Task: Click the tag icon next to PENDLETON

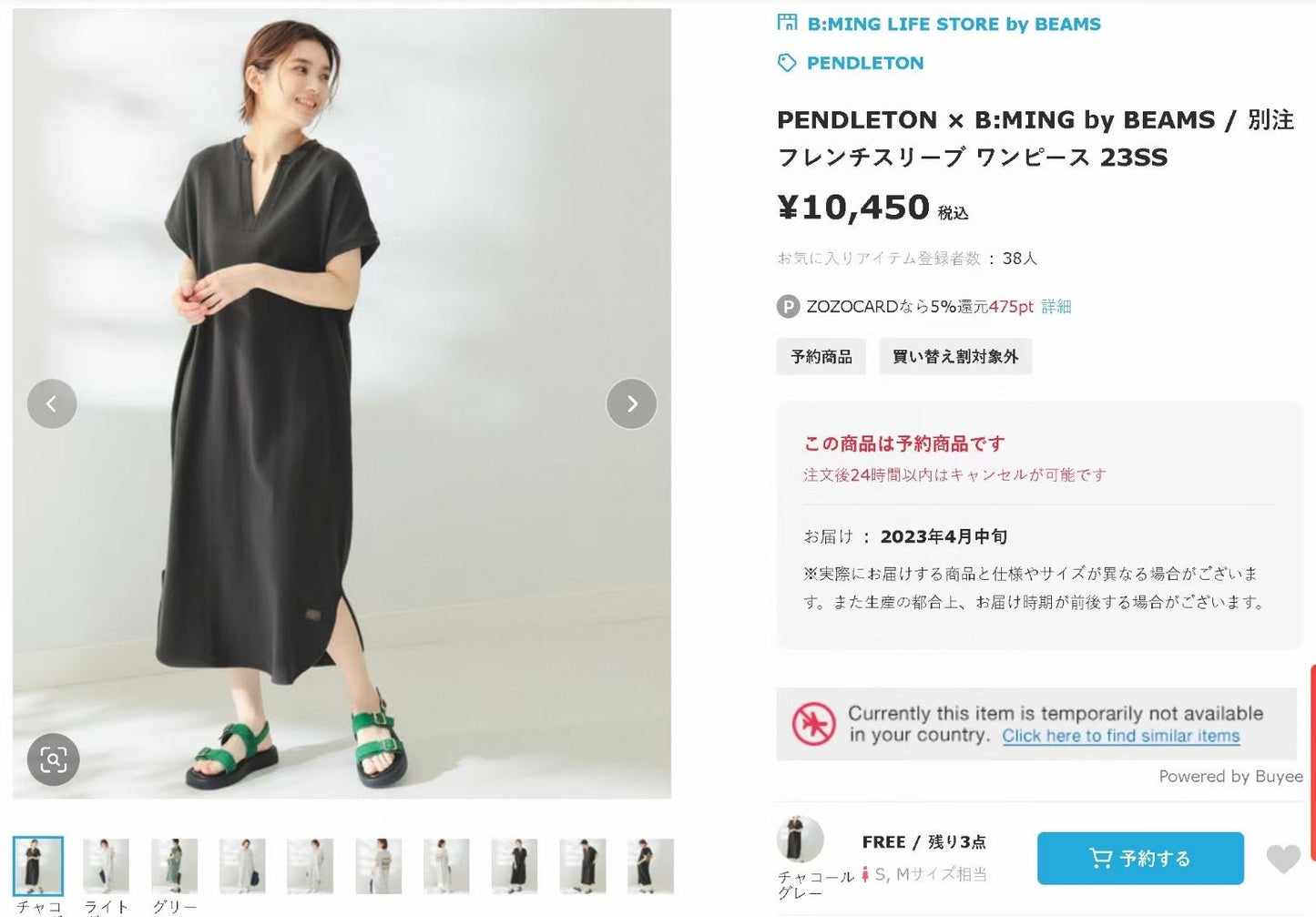Action: 787,63
